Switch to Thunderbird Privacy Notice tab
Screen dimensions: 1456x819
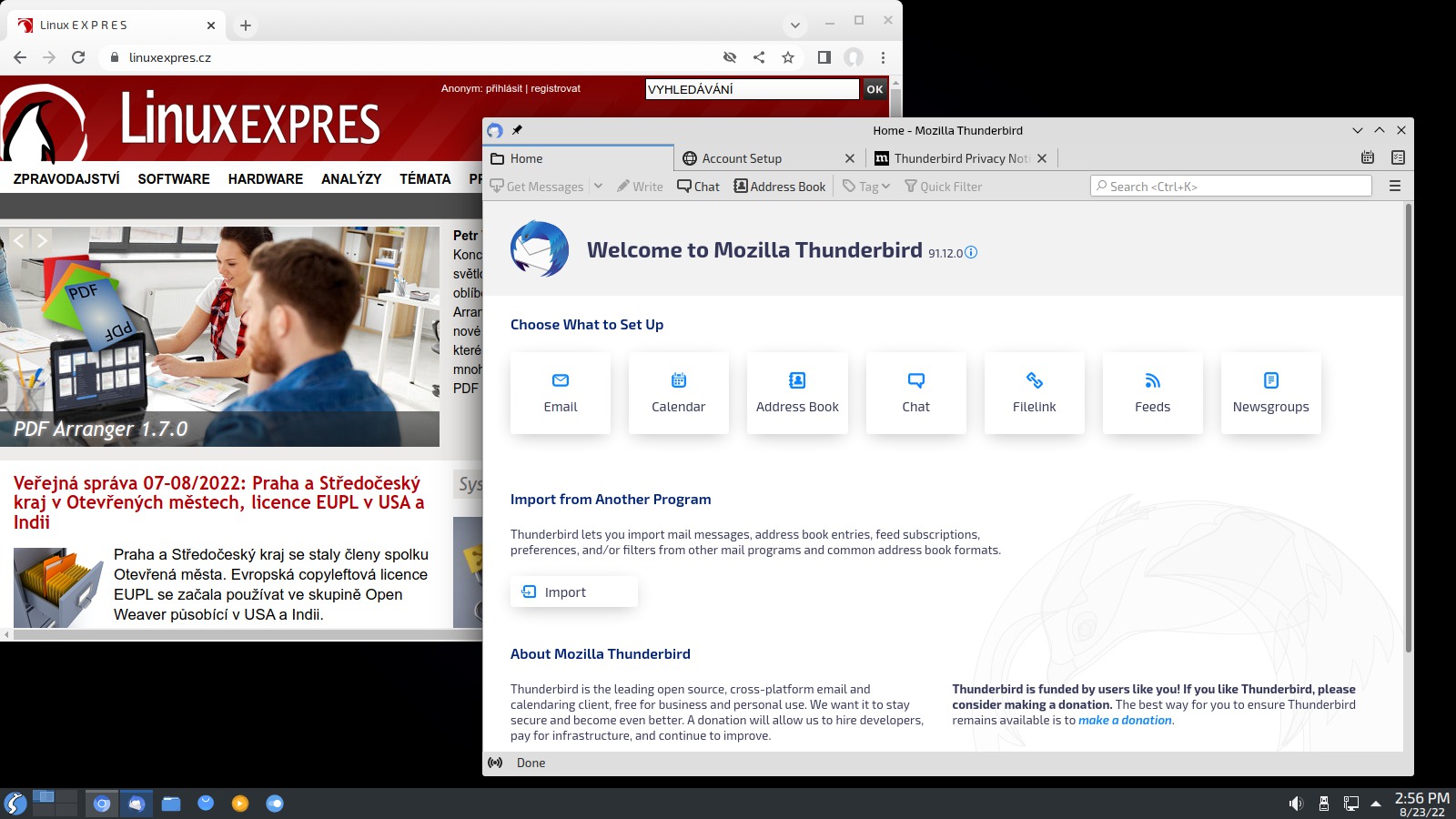(x=961, y=158)
